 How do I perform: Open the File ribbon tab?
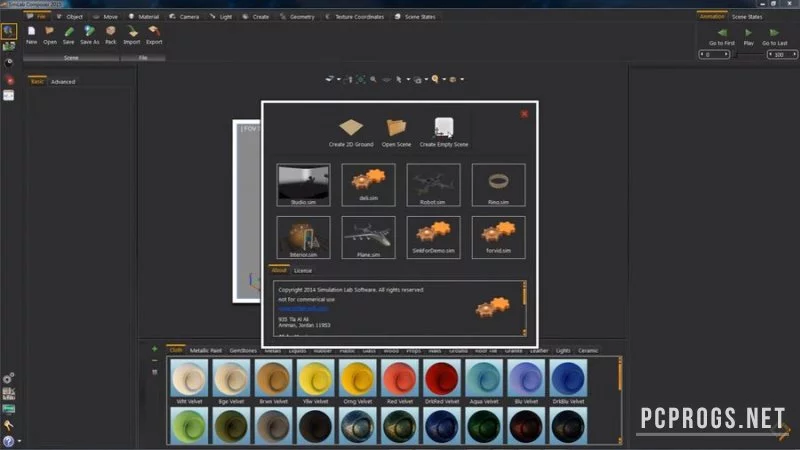37,16
